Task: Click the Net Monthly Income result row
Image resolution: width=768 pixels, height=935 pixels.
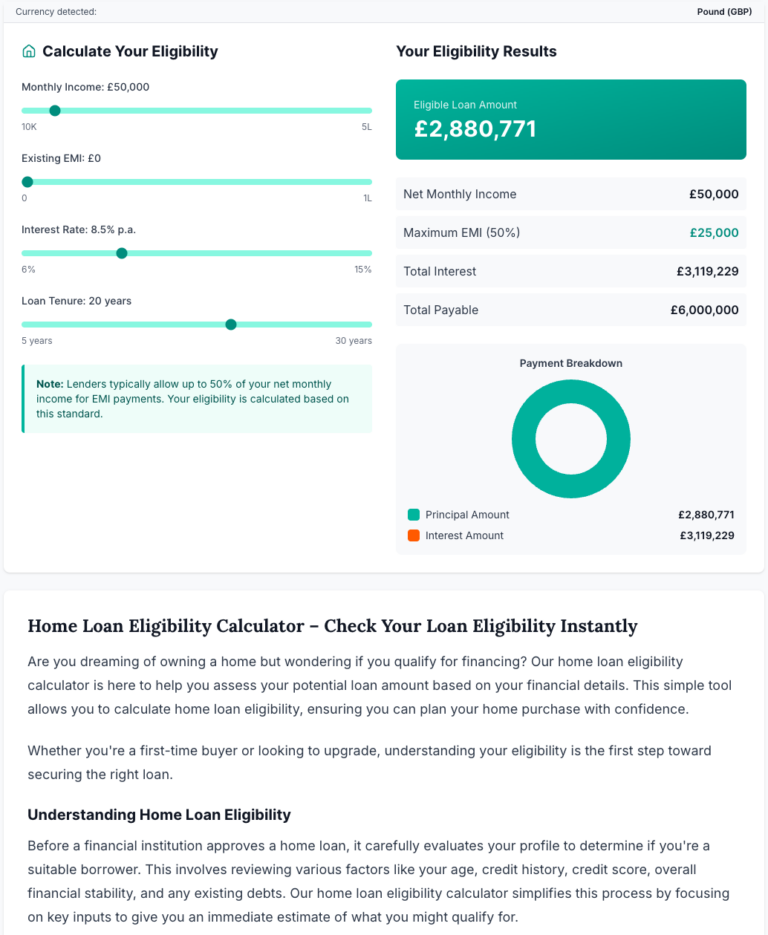Action: [x=571, y=194]
